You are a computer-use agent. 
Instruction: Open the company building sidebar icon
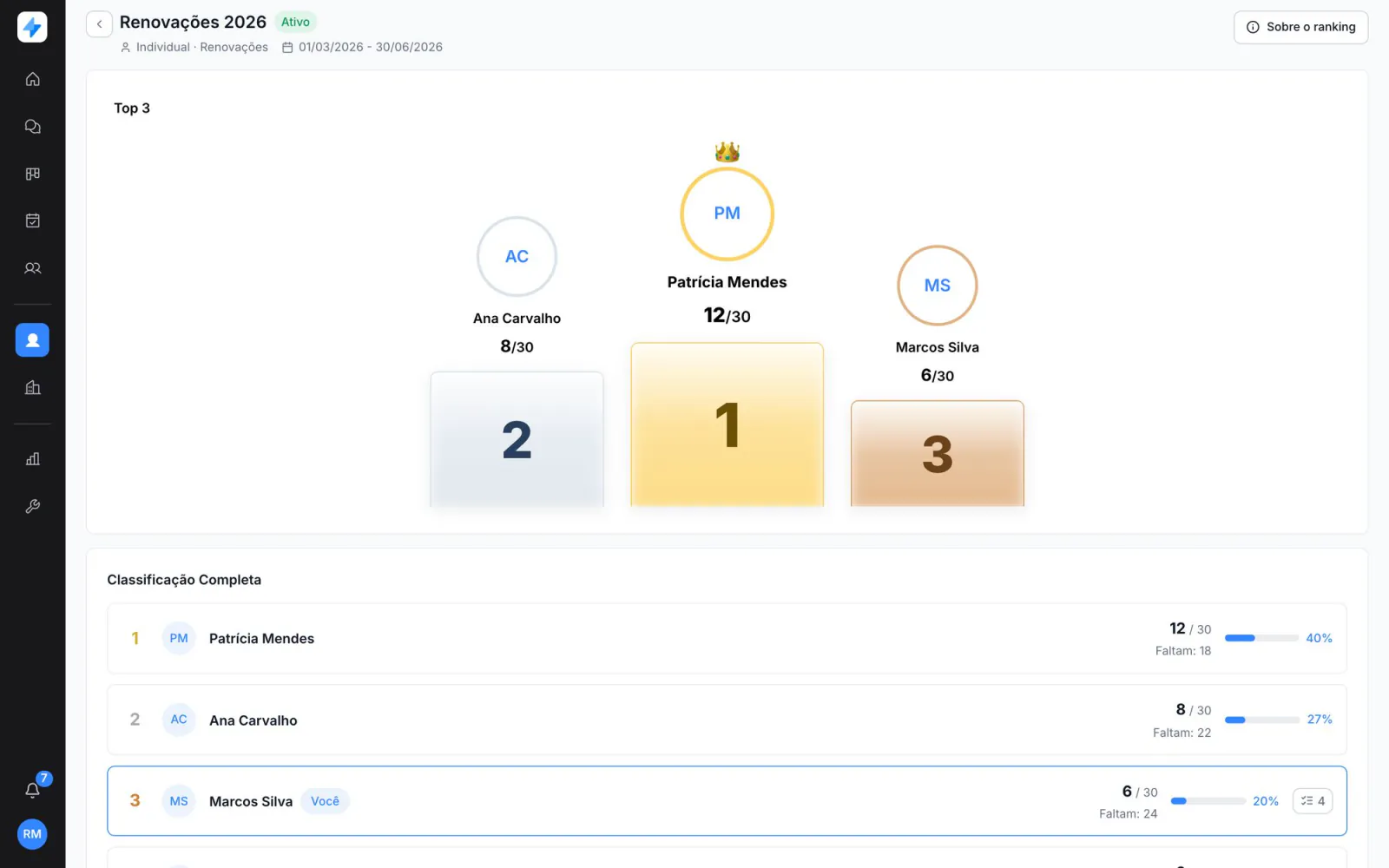click(x=32, y=387)
